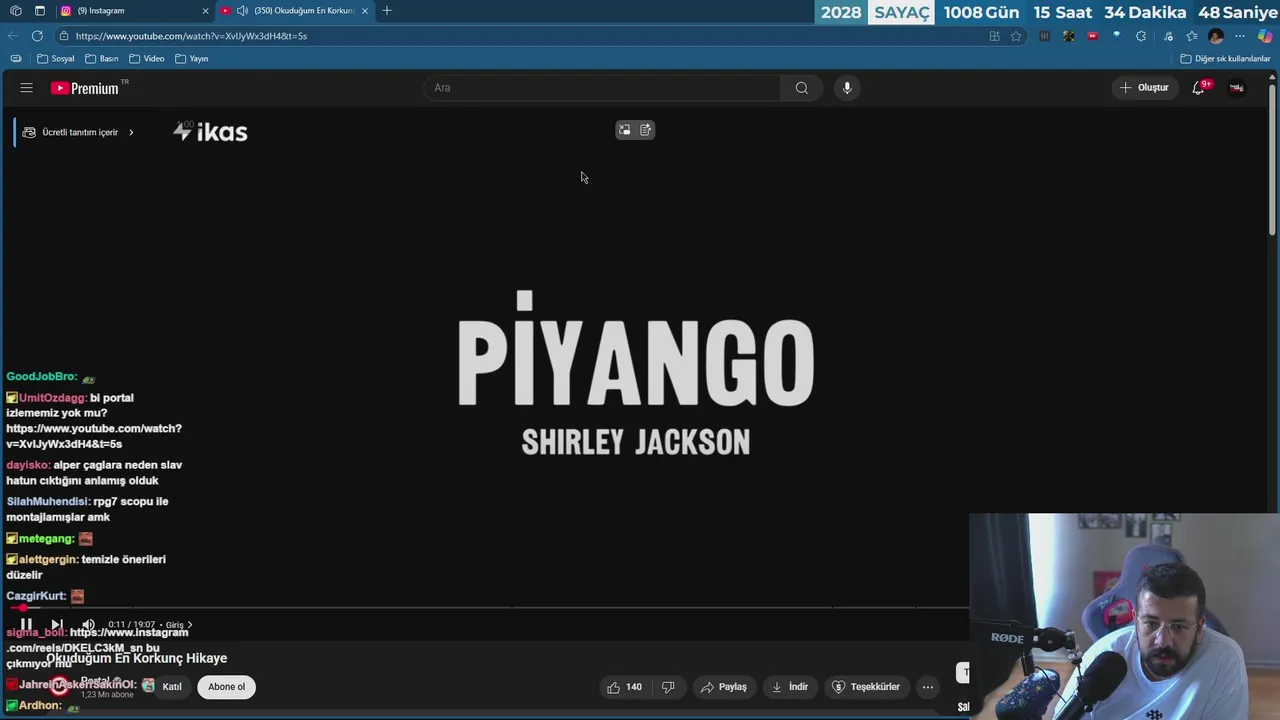
Task: Open the YouTube notifications bell
Action: tap(1198, 88)
